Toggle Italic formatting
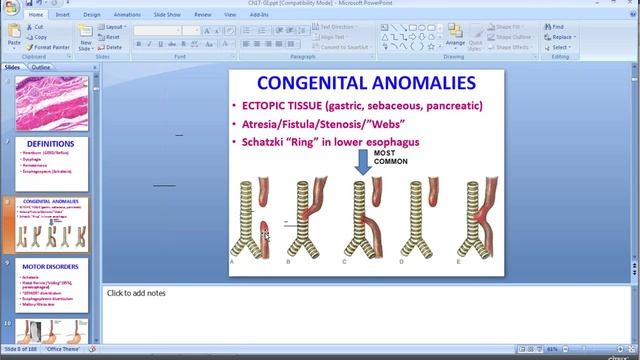 149,44
